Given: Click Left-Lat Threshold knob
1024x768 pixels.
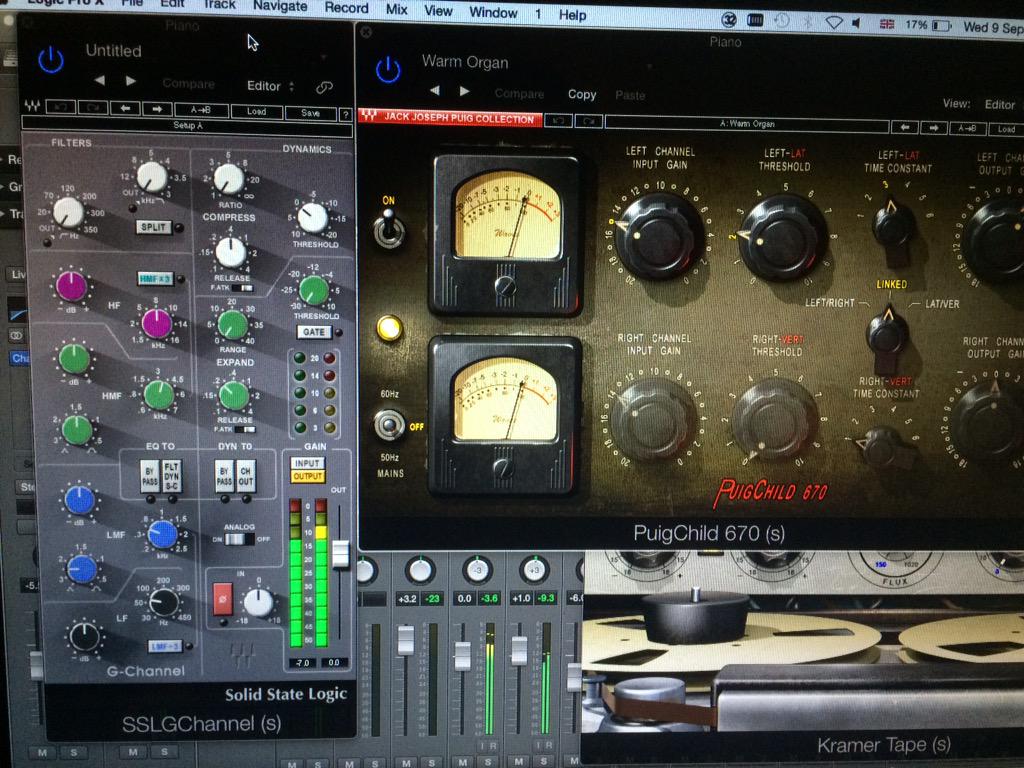Looking at the screenshot, I should click(783, 238).
